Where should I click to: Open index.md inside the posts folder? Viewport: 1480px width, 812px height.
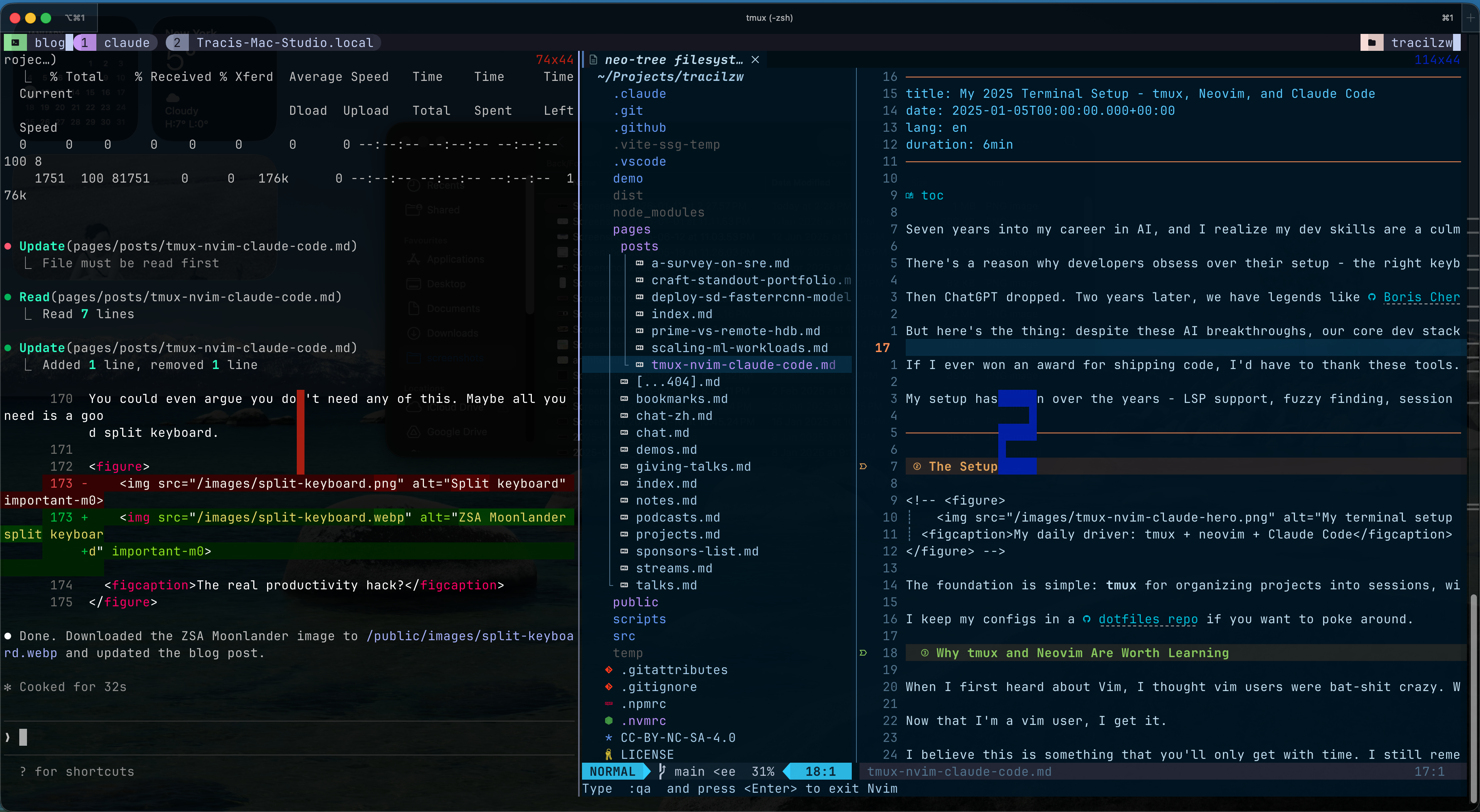tap(681, 314)
